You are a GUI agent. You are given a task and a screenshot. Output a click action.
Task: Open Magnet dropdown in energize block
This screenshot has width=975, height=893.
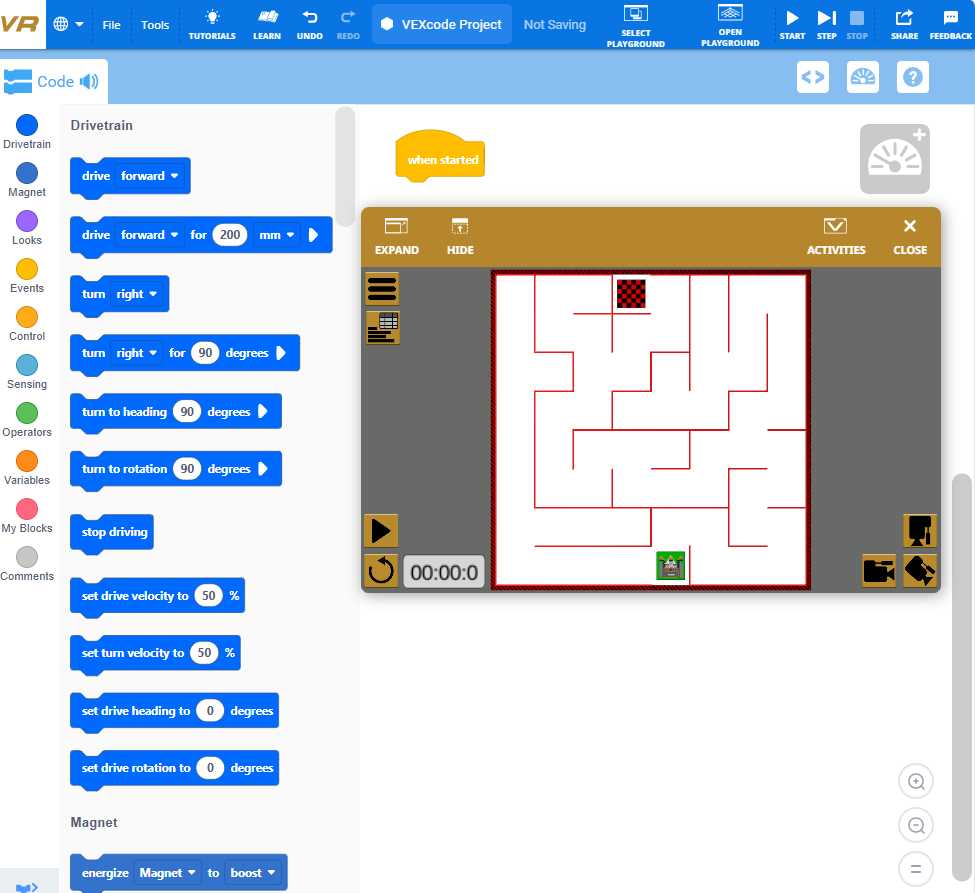(167, 873)
